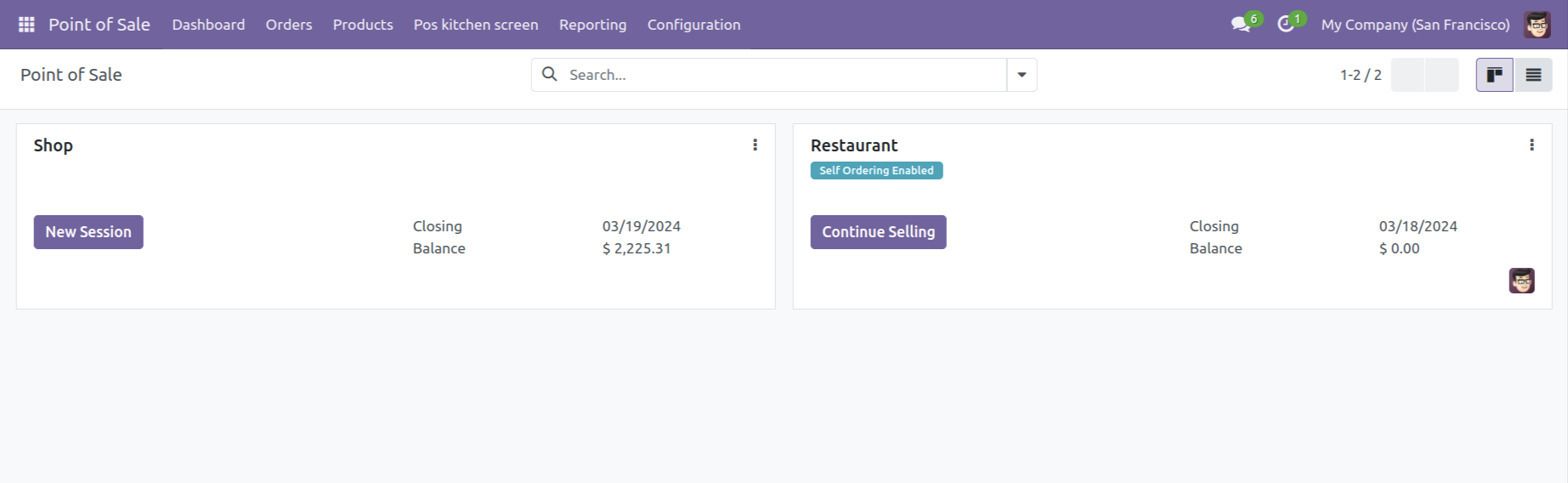1568x483 pixels.
Task: Switch to list view
Action: 1533,75
